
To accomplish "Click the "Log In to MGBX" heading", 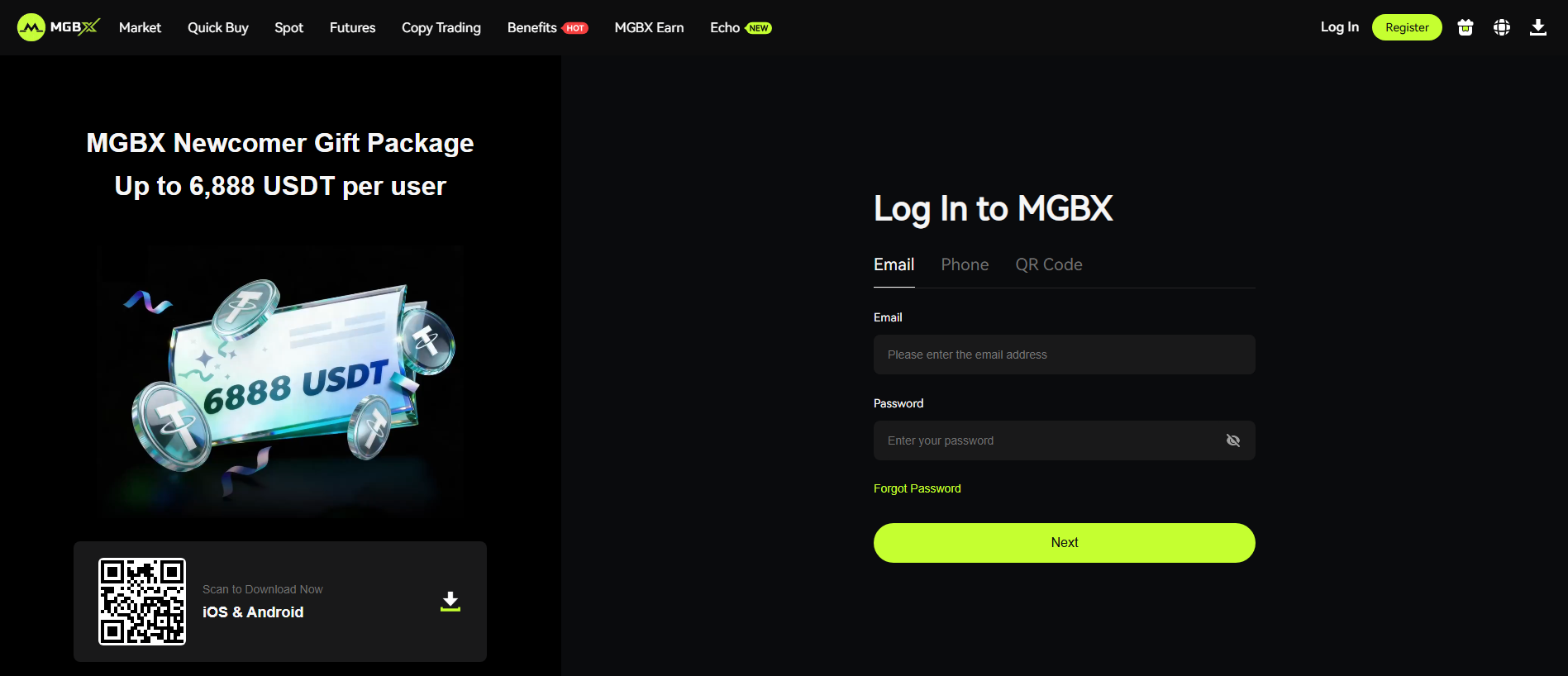I will pyautogui.click(x=994, y=209).
